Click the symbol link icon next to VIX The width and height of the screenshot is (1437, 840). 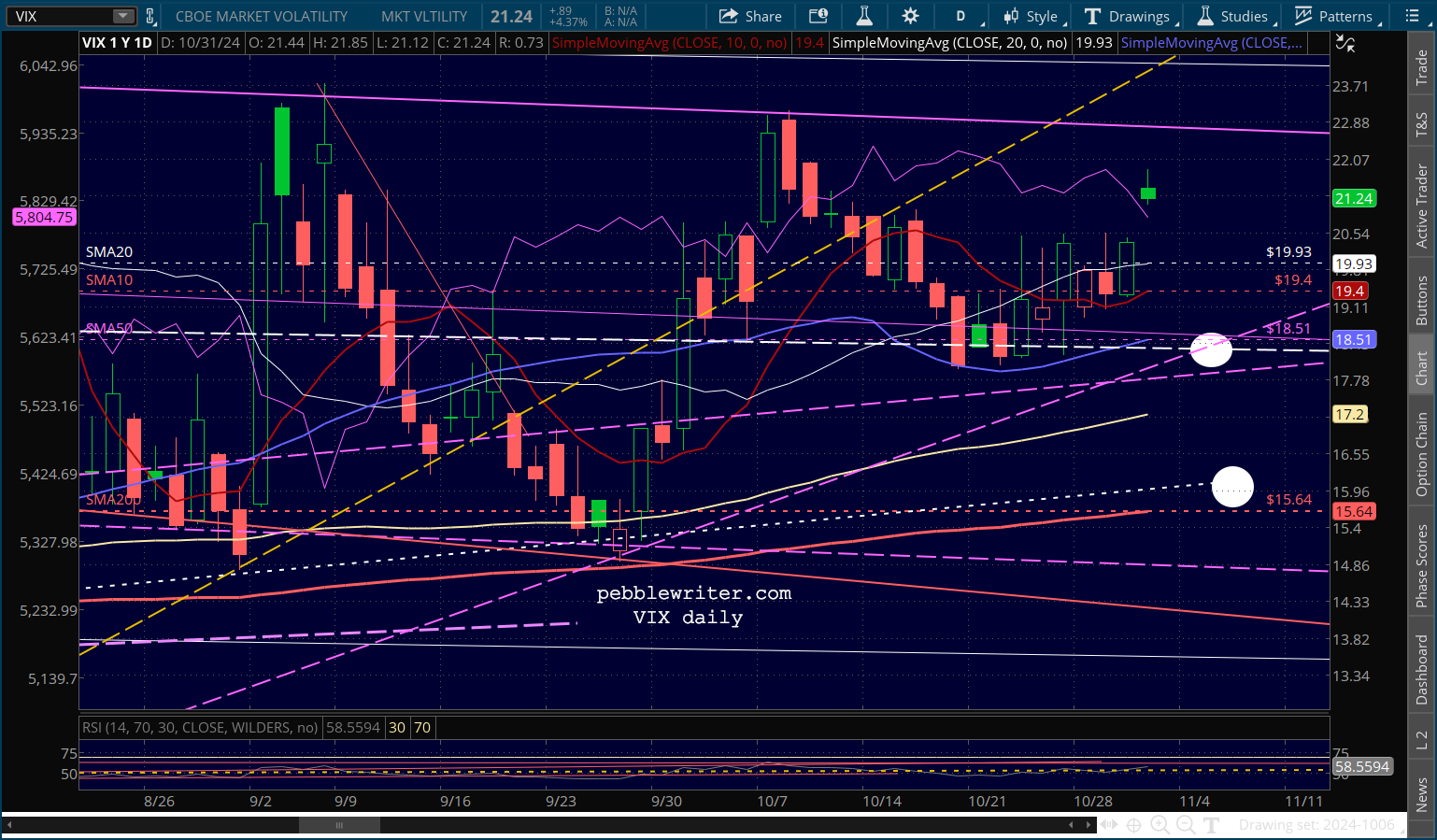149,16
